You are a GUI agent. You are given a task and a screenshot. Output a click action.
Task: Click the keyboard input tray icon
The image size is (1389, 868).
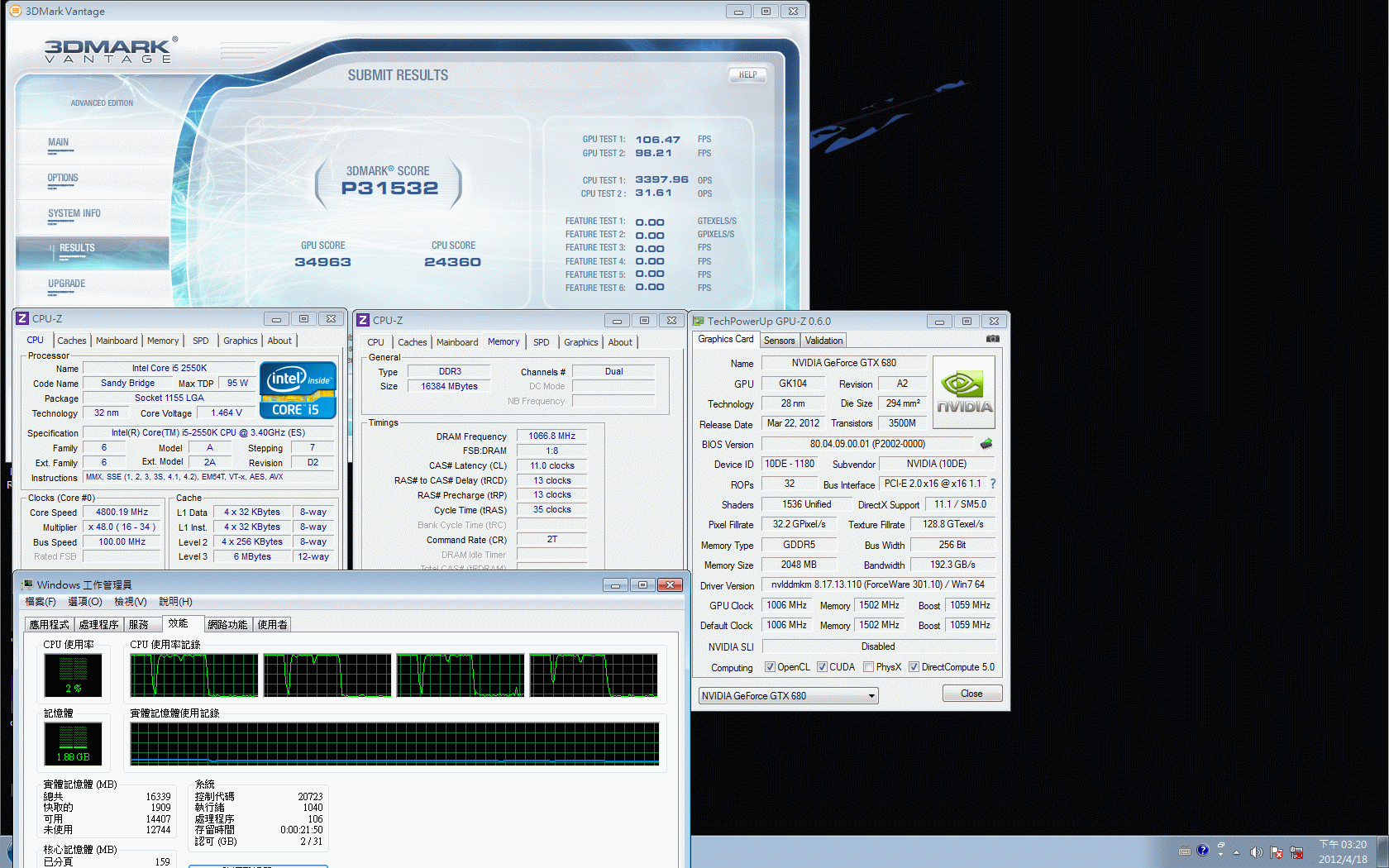(1185, 851)
